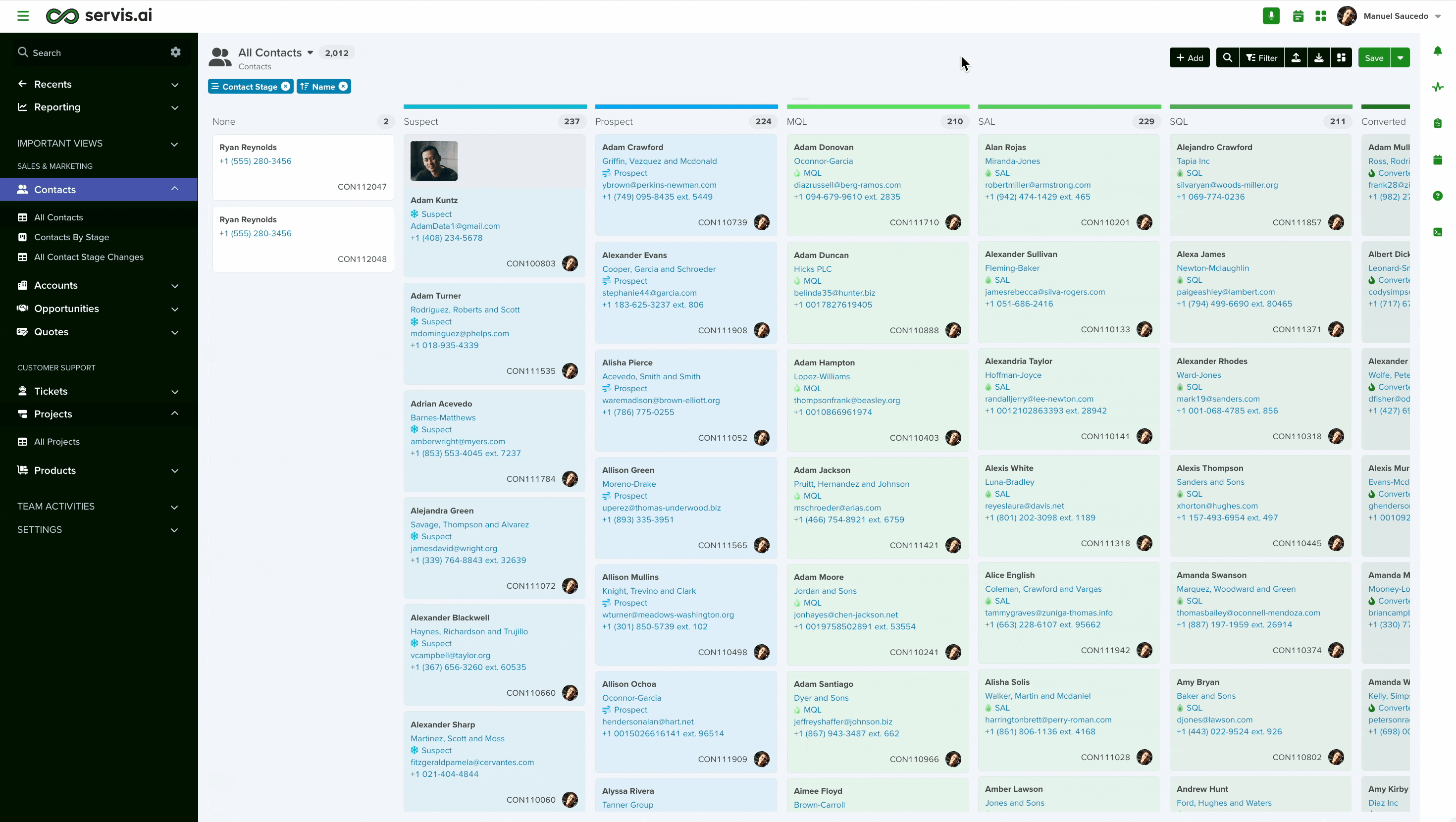1456x822 pixels.
Task: Click the Suspect column header
Action: 420,121
